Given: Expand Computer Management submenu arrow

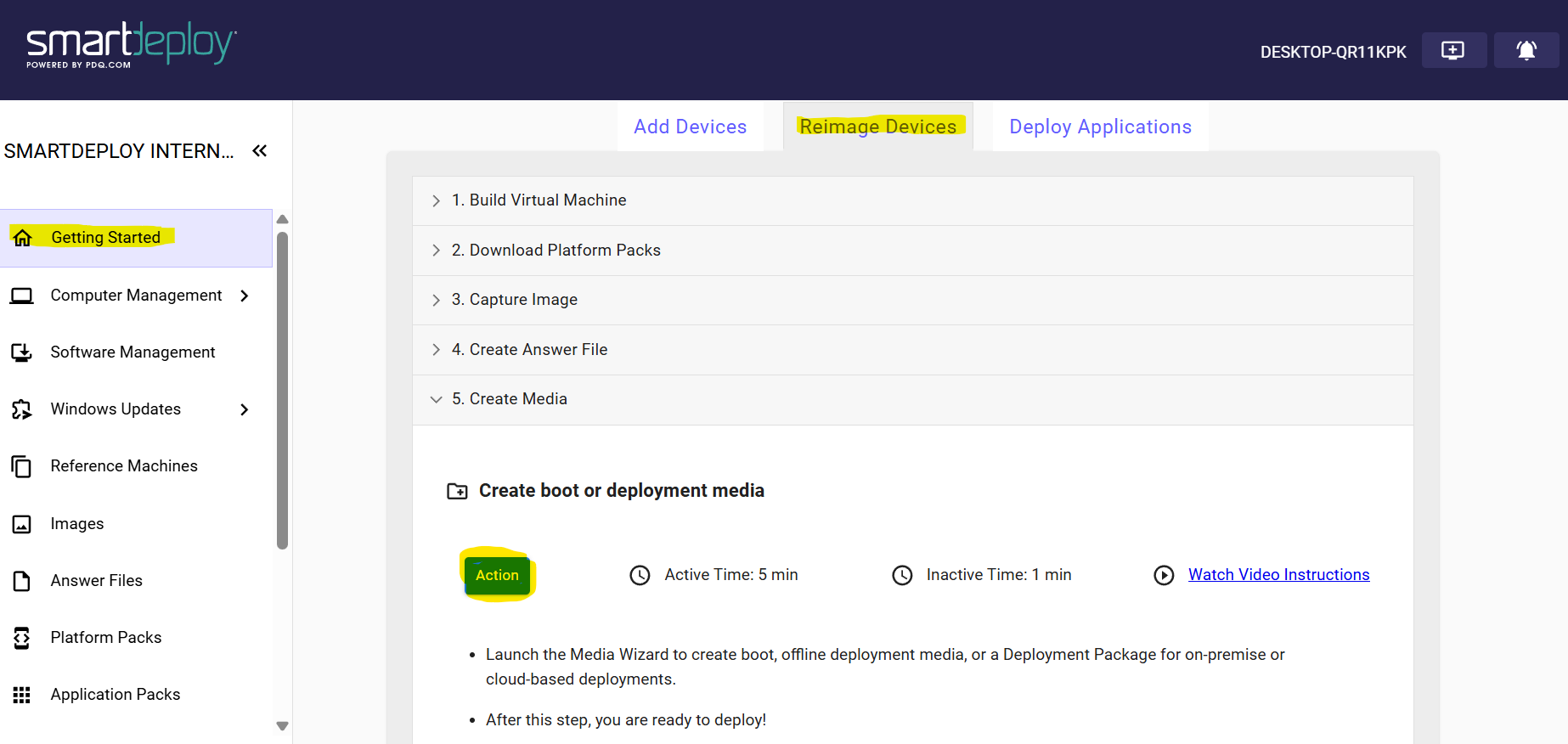Looking at the screenshot, I should click(245, 296).
